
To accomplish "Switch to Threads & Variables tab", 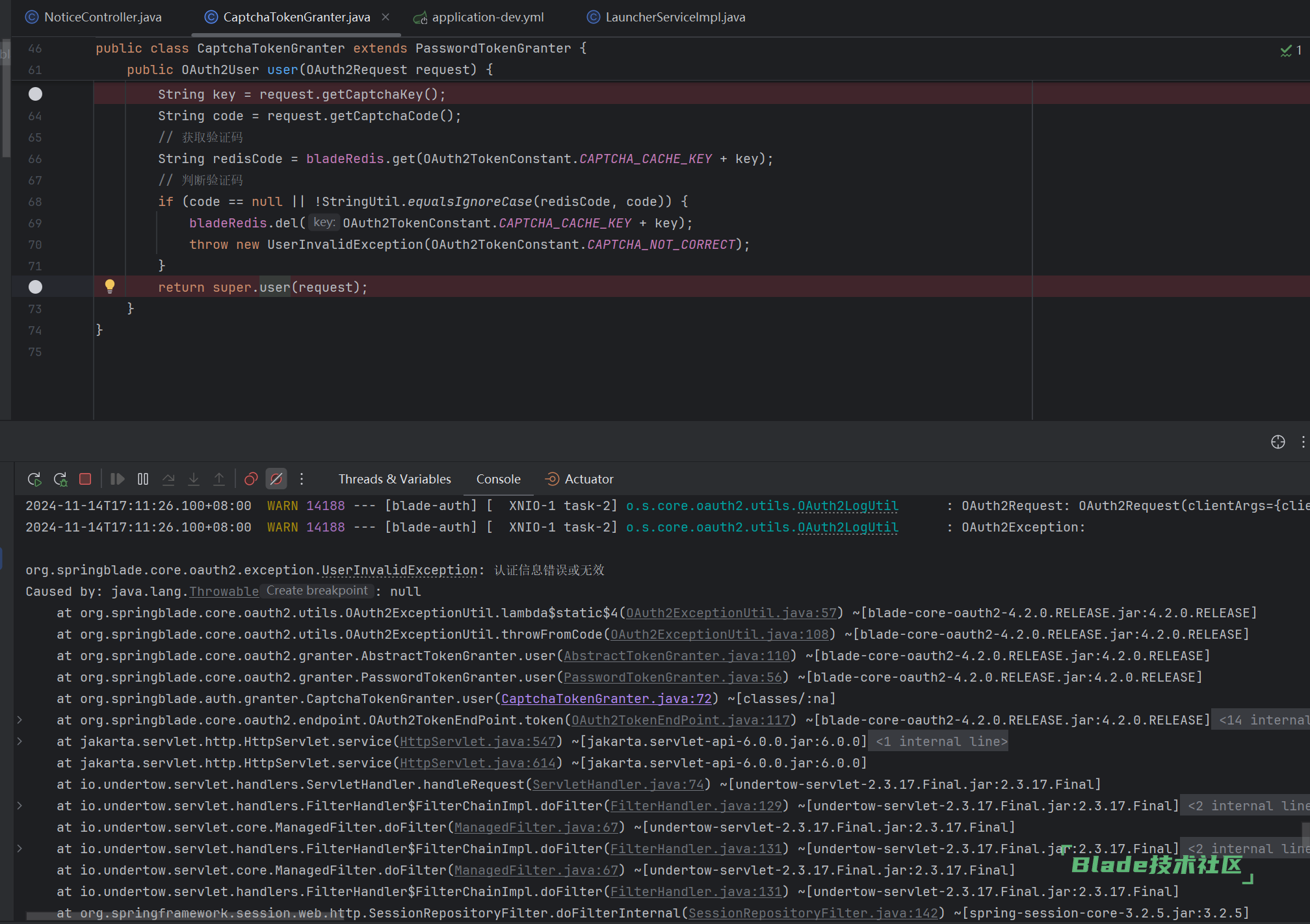I will [x=395, y=479].
